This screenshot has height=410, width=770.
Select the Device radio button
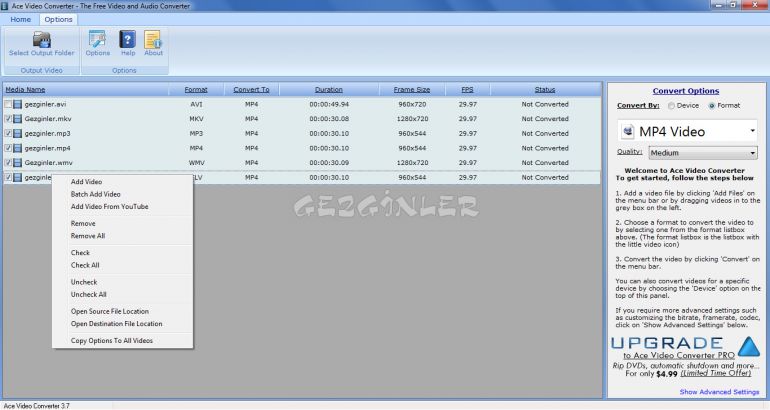pos(671,106)
